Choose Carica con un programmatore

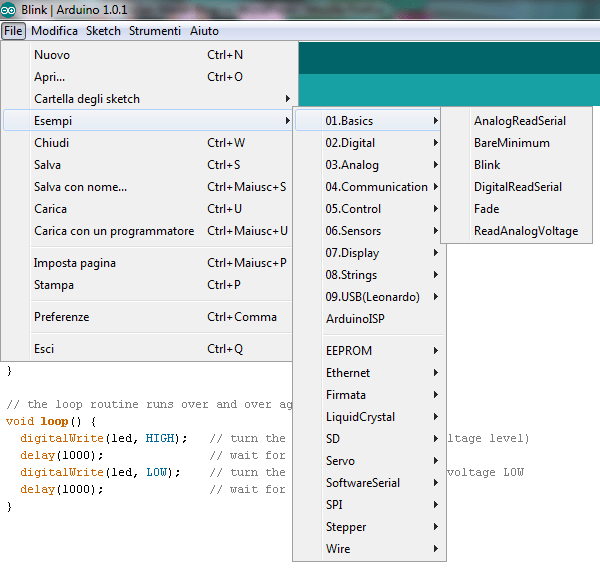114,231
